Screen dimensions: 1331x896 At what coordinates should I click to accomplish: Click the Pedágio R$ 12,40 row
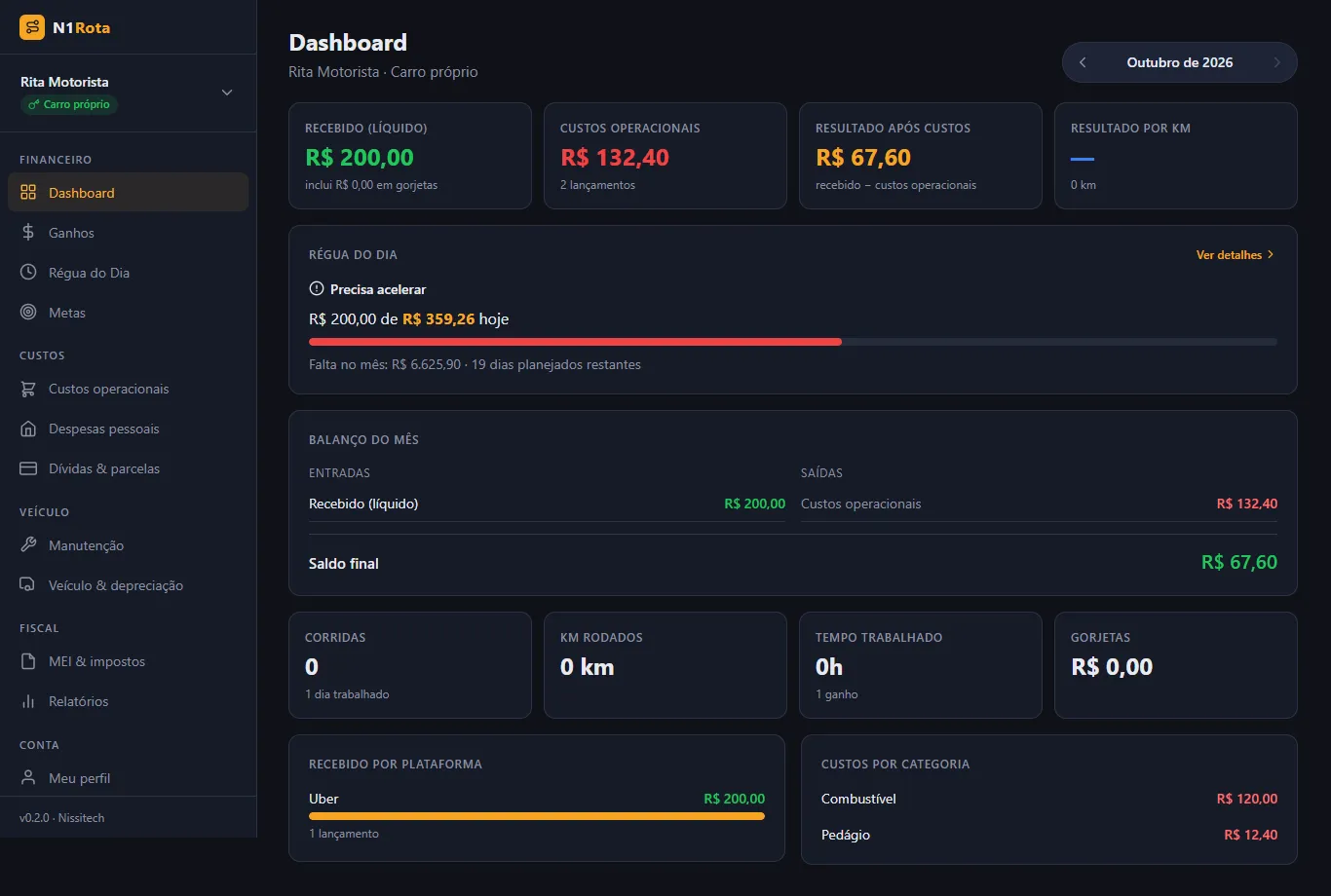[x=1049, y=835]
